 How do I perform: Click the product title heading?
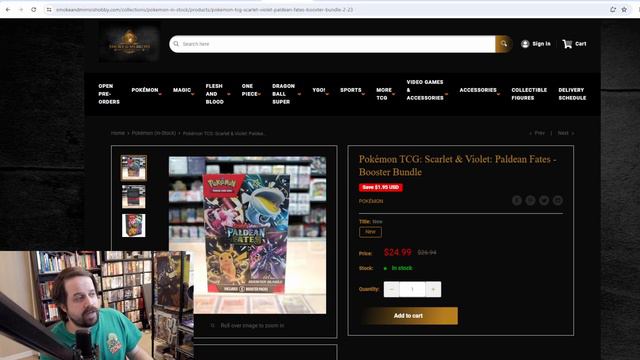point(457,165)
